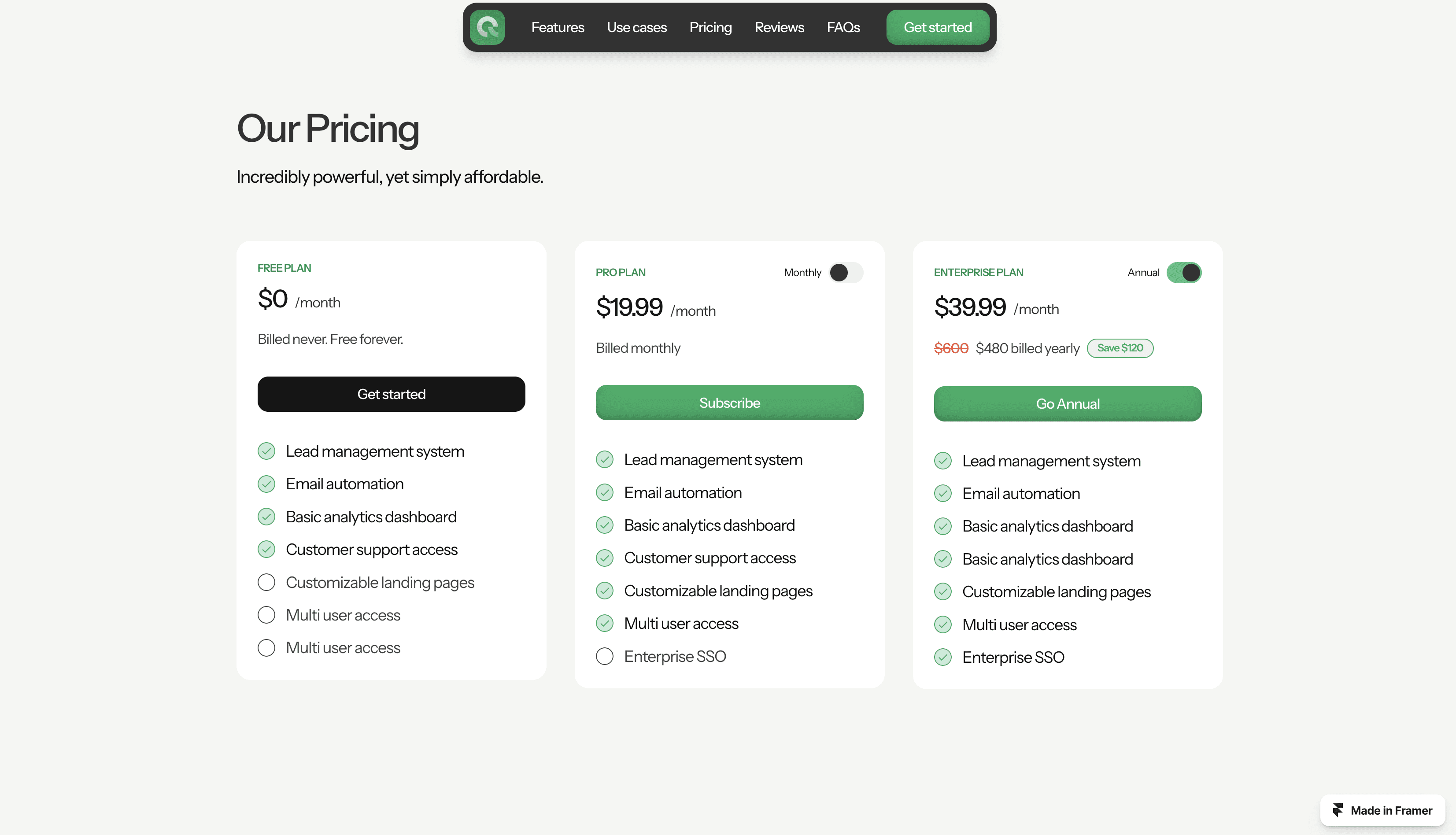Click empty circle icon beside Enterprise SSO
The width and height of the screenshot is (1456, 835).
click(x=604, y=656)
